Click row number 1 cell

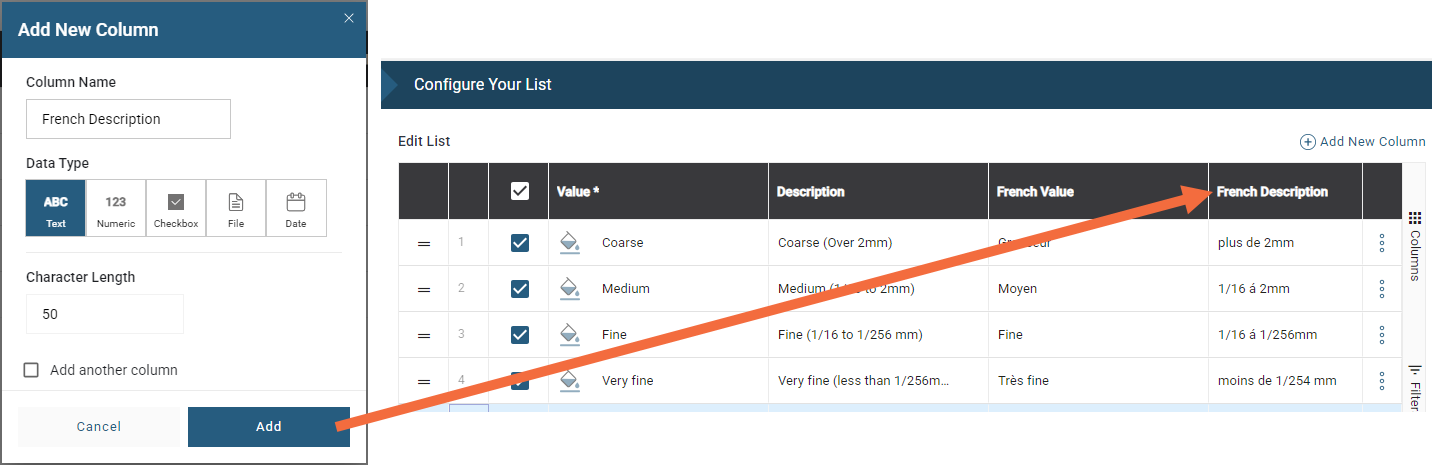tap(468, 243)
